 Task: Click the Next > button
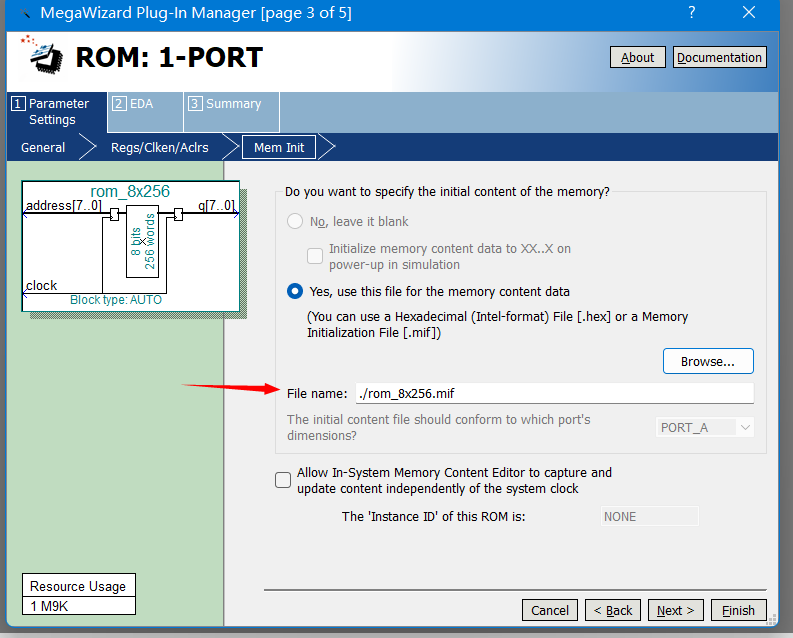[x=676, y=610]
